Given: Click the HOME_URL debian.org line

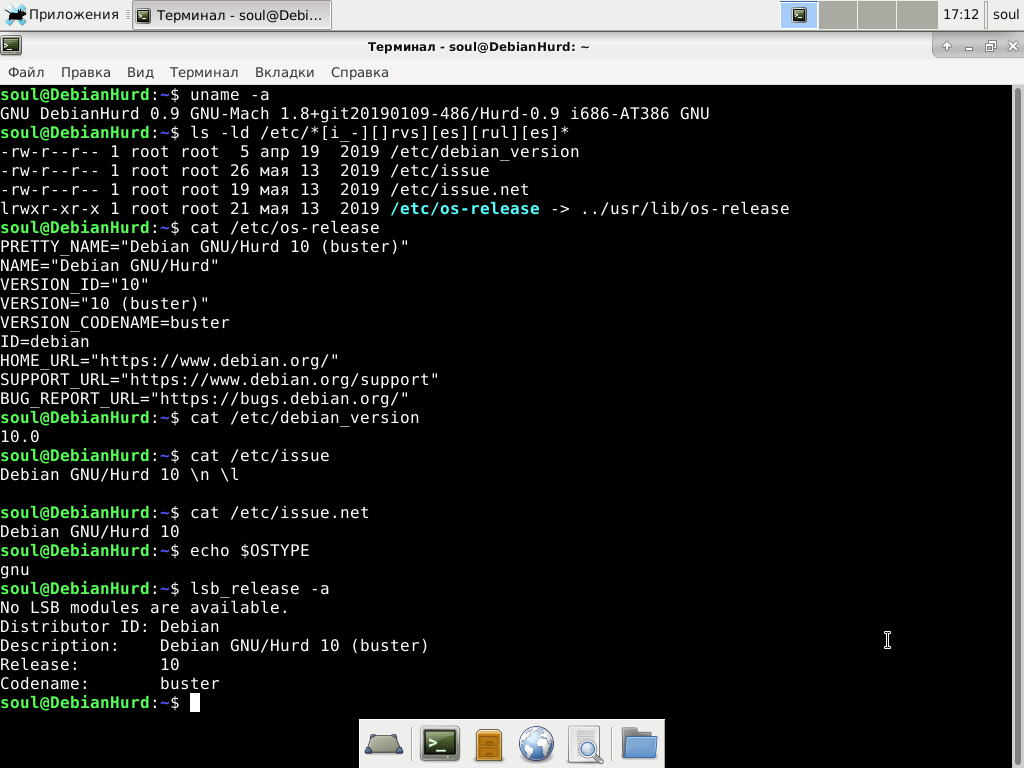Looking at the screenshot, I should point(170,360).
